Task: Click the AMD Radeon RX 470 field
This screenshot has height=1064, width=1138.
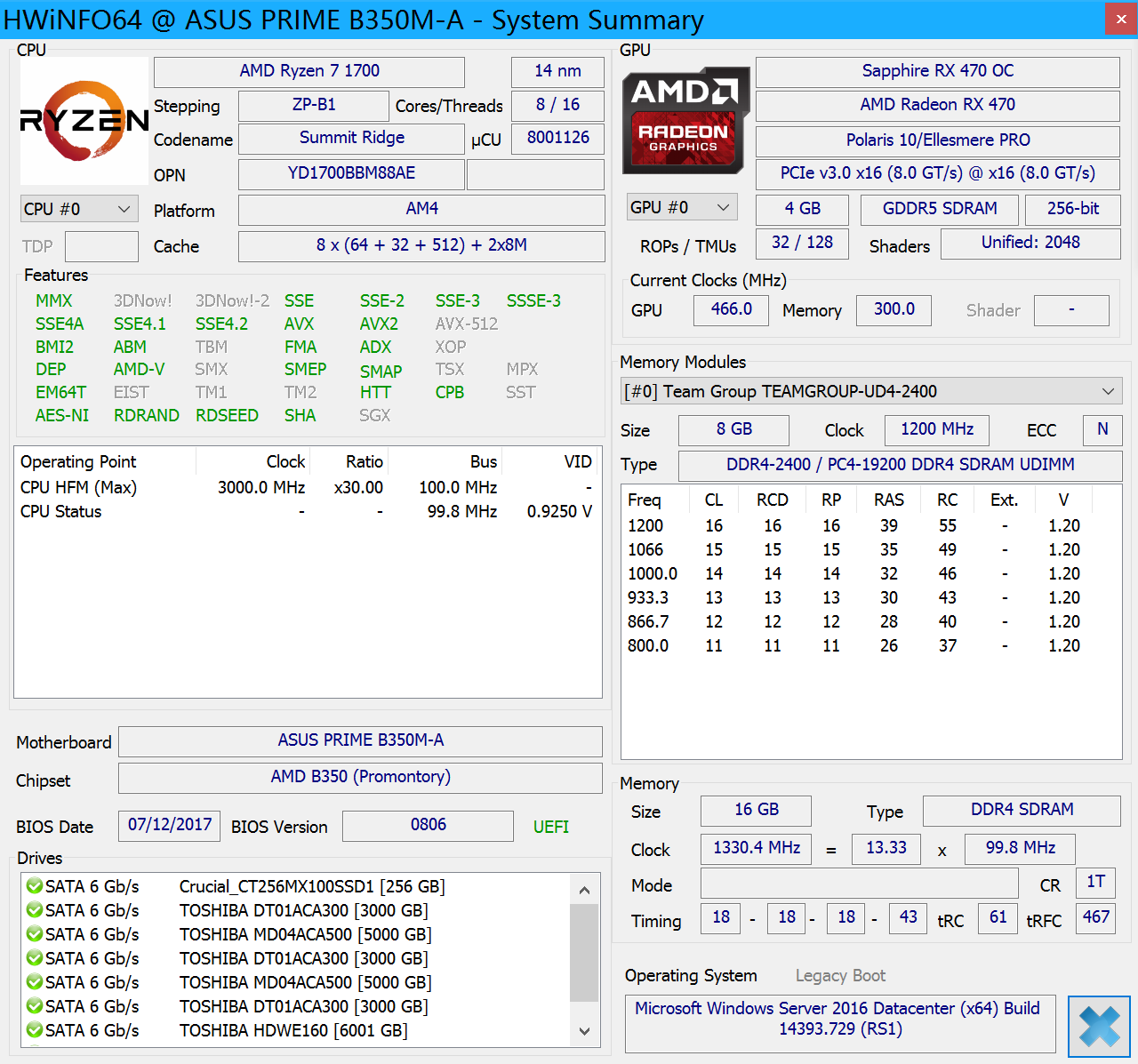Action: 937,105
